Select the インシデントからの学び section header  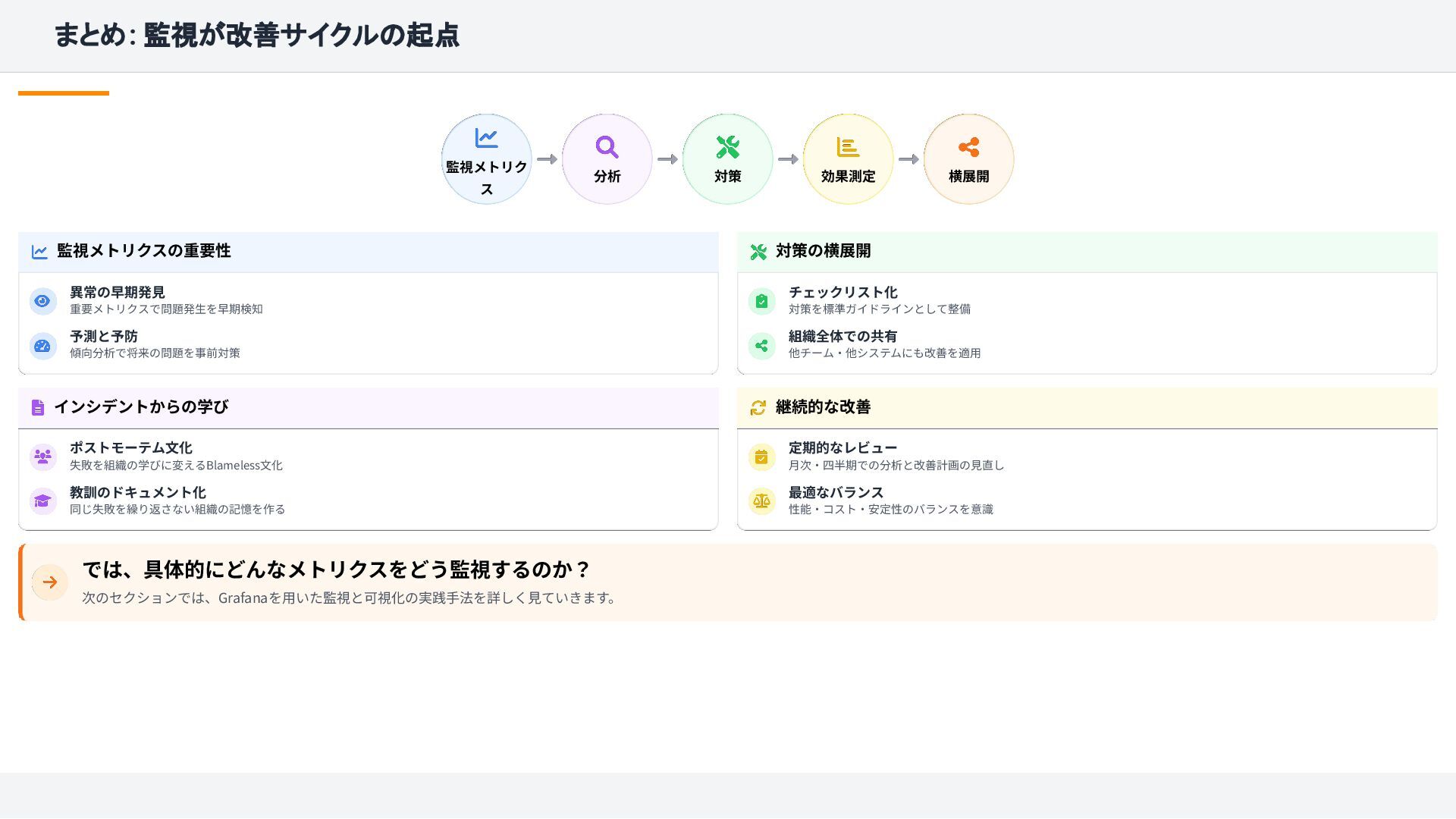[x=141, y=407]
